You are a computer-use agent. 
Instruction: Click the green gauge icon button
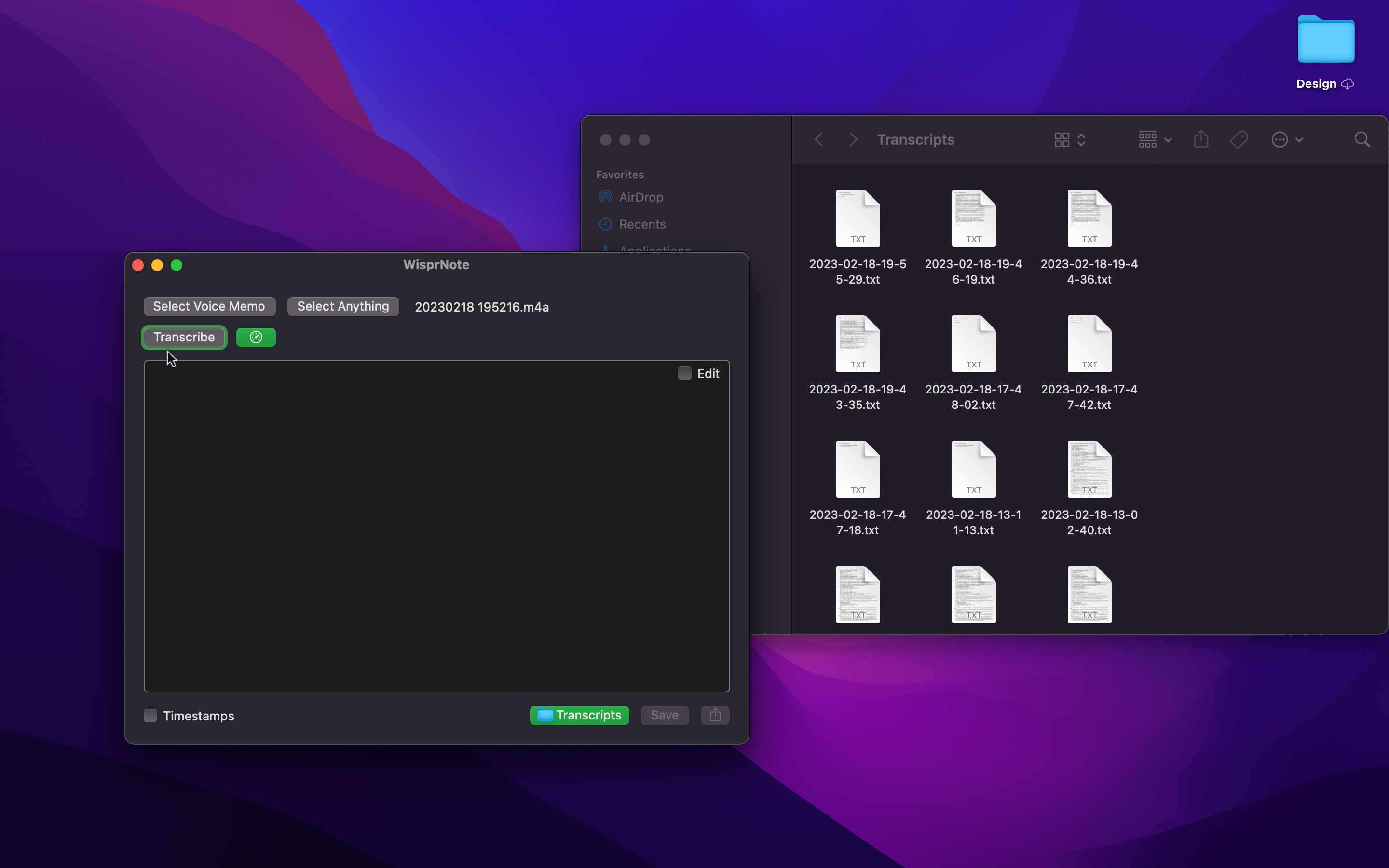[x=256, y=338]
